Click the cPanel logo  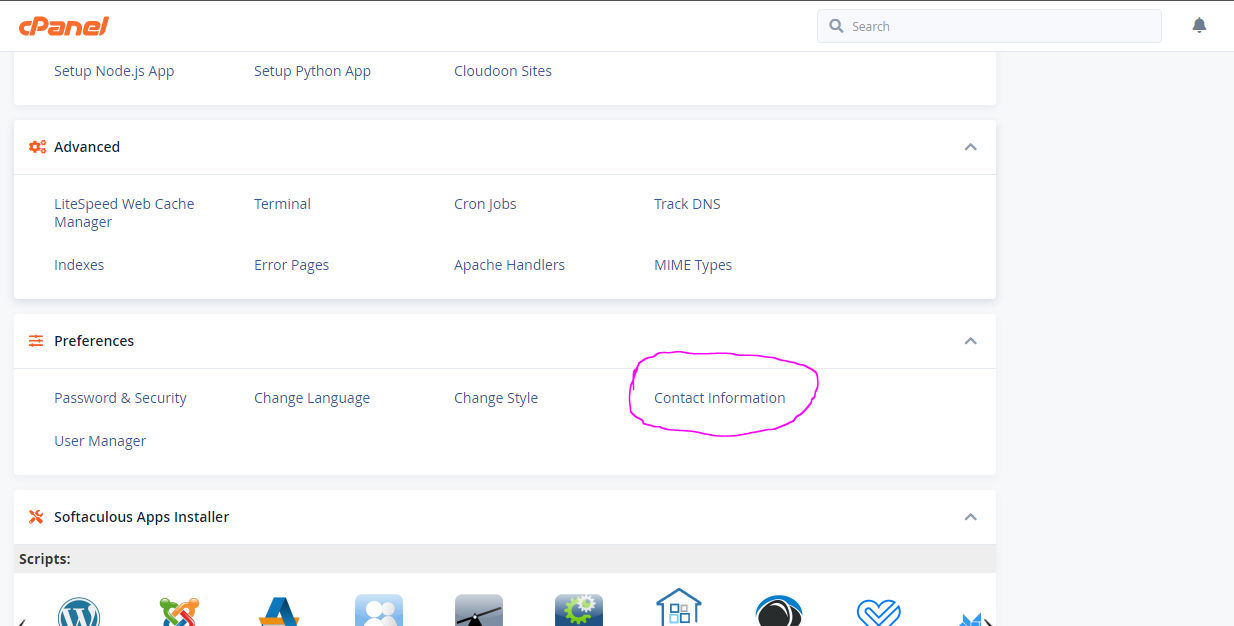click(64, 26)
